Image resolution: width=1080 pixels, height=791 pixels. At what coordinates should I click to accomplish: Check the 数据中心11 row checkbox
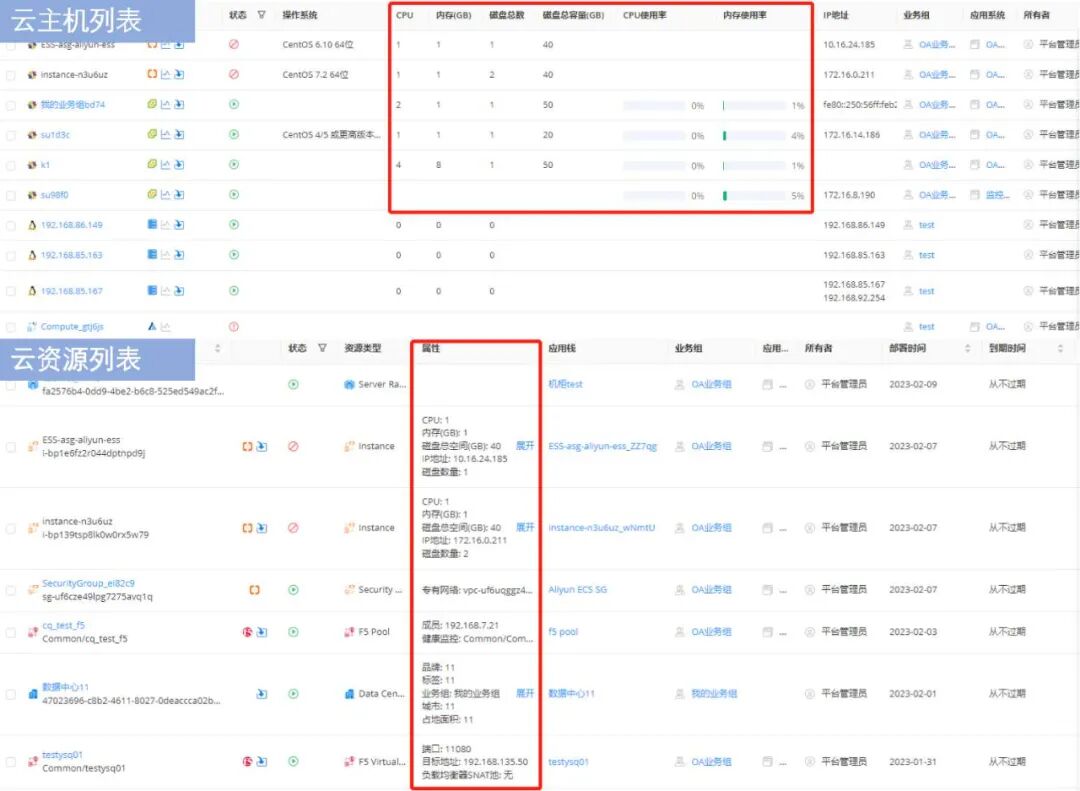10,695
